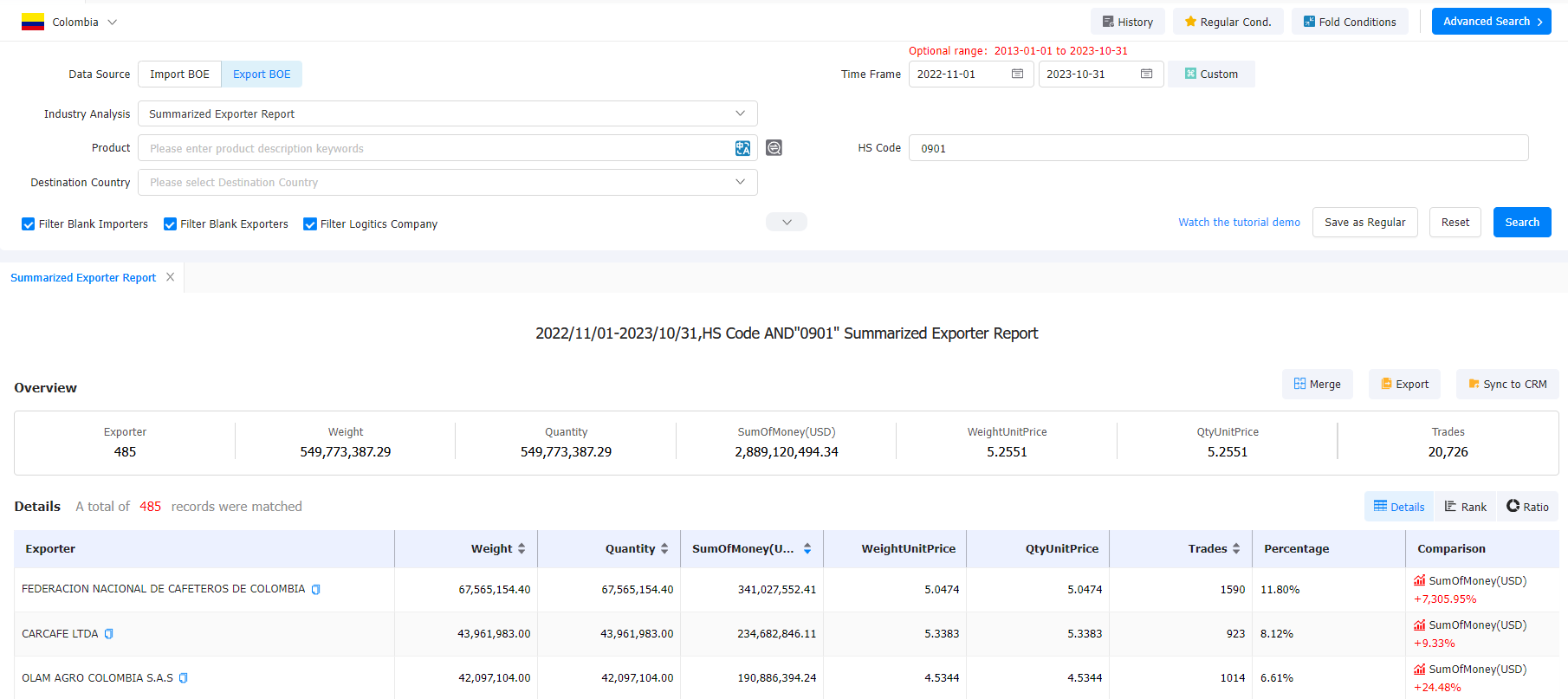Click the Merge button

[x=1317, y=385]
